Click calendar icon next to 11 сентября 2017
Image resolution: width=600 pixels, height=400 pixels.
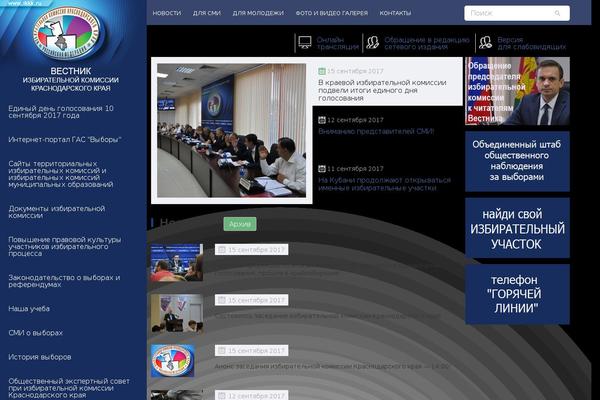click(322, 168)
